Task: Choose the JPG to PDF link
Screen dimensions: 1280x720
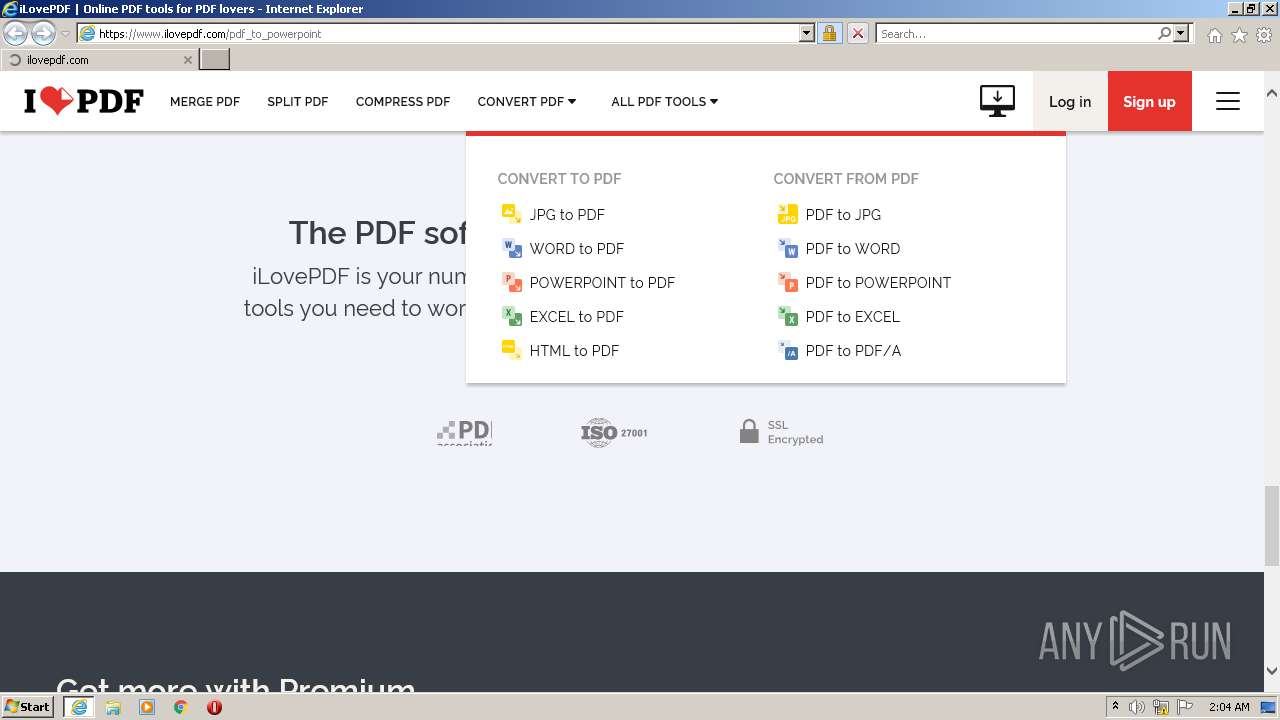Action: tap(567, 214)
